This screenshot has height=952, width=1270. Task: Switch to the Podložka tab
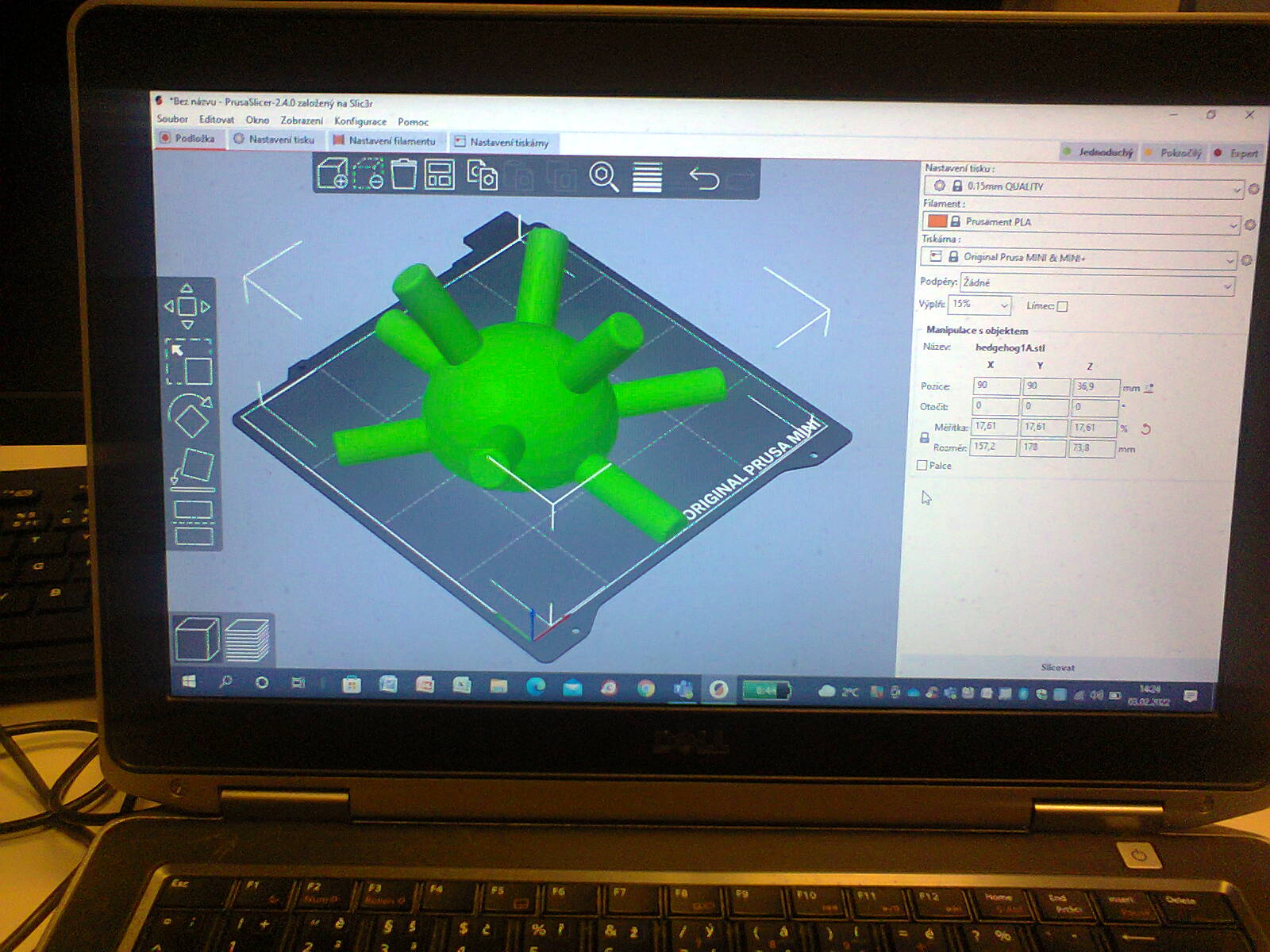pyautogui.click(x=188, y=138)
